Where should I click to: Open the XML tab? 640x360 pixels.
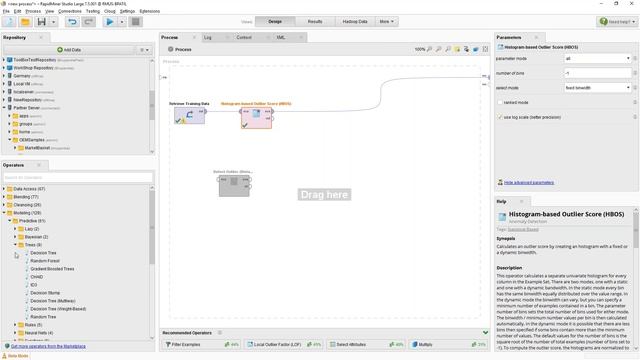coord(280,38)
